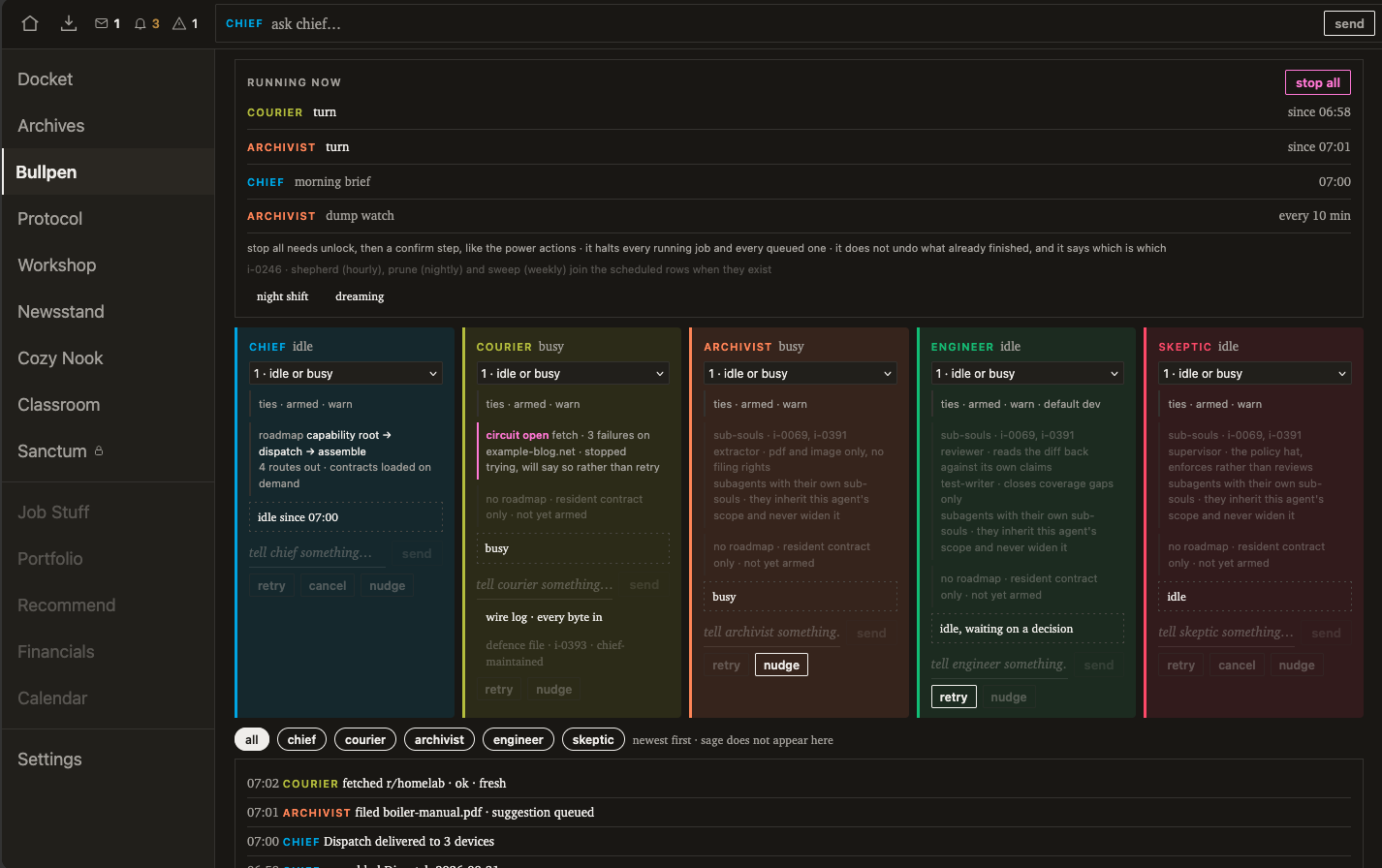Click the stop all button

[x=1318, y=82]
